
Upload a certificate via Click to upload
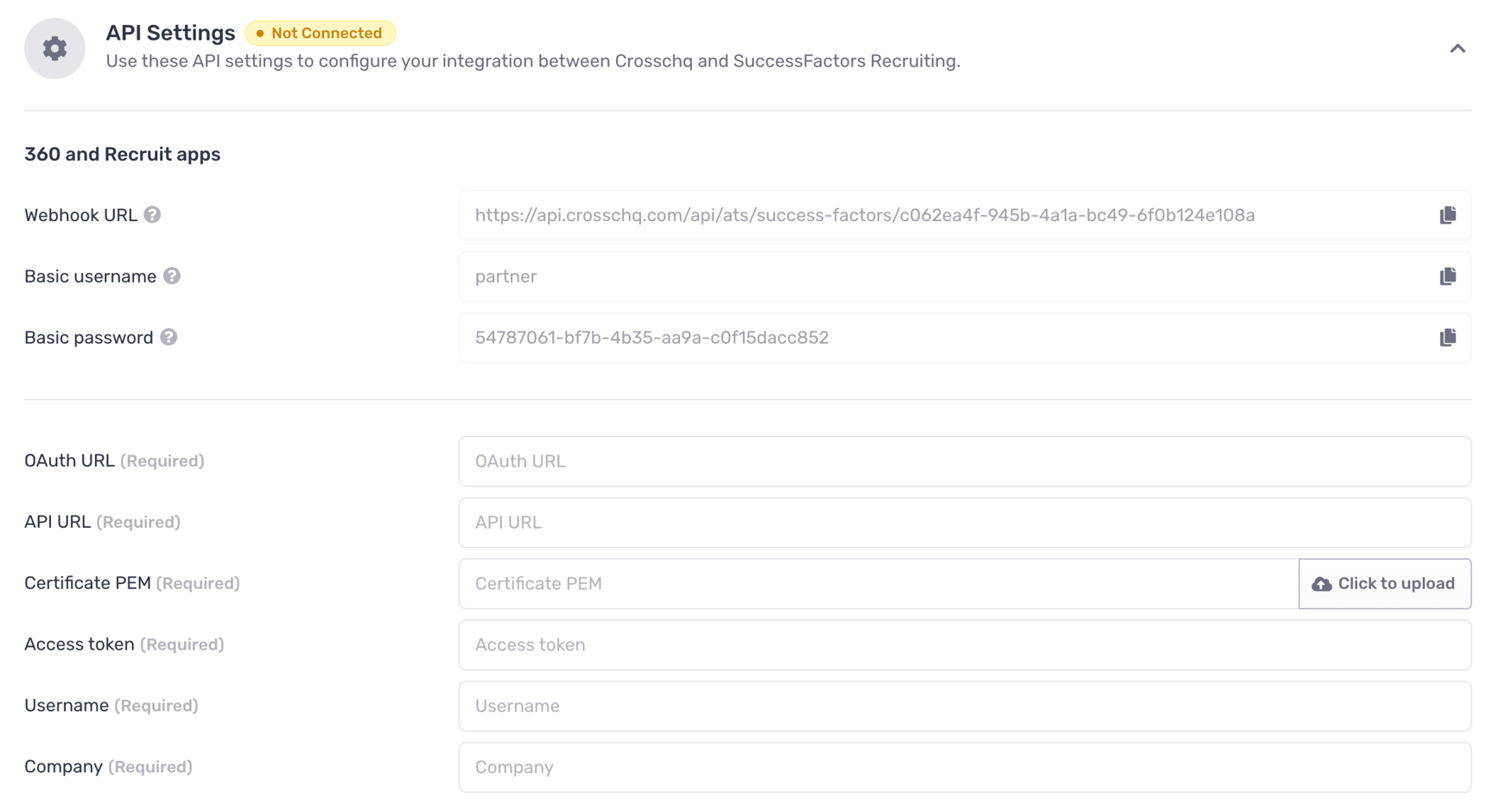click(x=1385, y=583)
